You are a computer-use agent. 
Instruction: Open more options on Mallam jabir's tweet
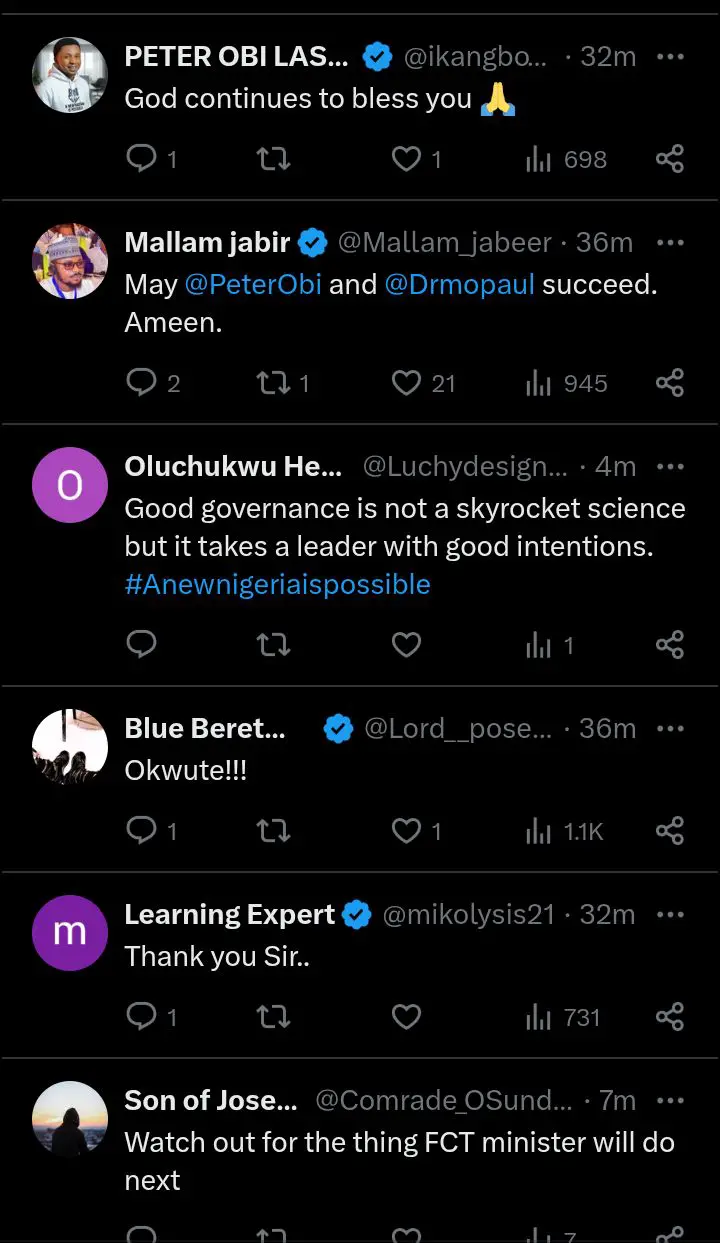click(x=669, y=242)
